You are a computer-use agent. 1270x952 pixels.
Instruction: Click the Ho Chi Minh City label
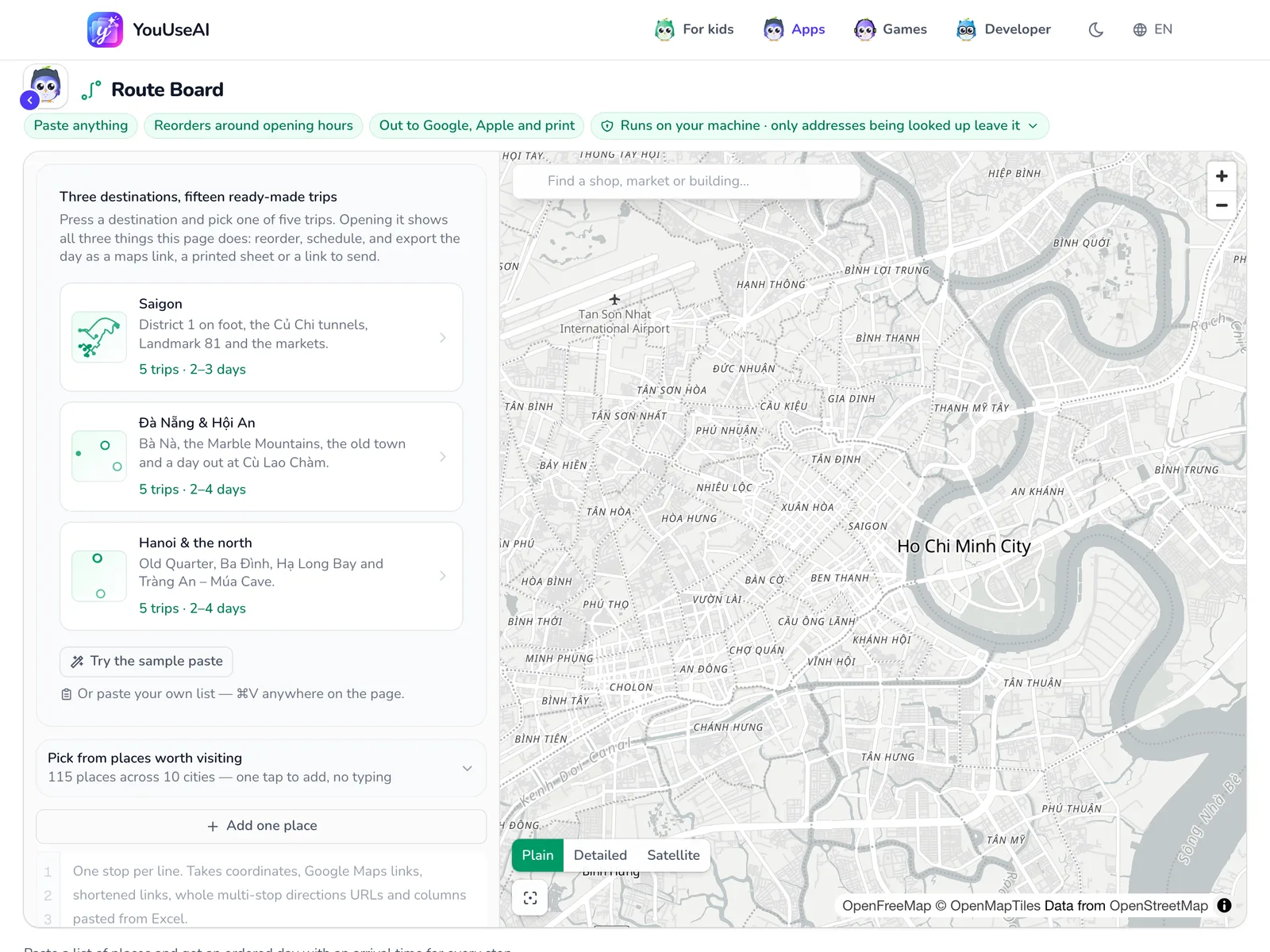[964, 546]
